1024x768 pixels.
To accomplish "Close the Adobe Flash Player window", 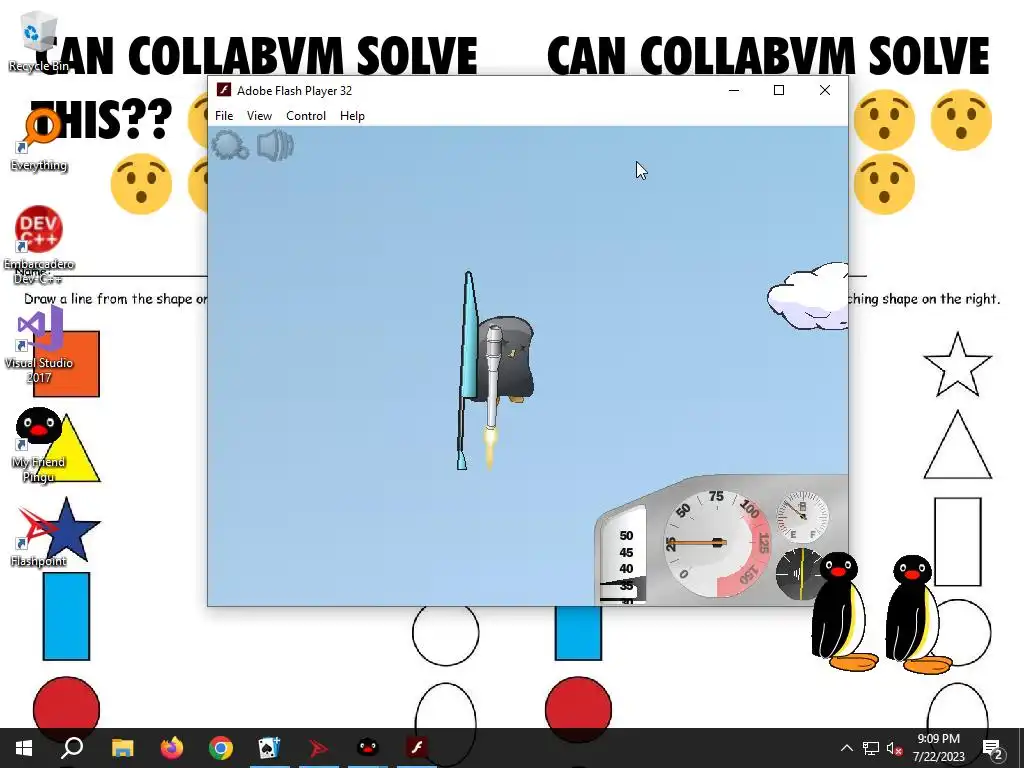I will coord(825,90).
